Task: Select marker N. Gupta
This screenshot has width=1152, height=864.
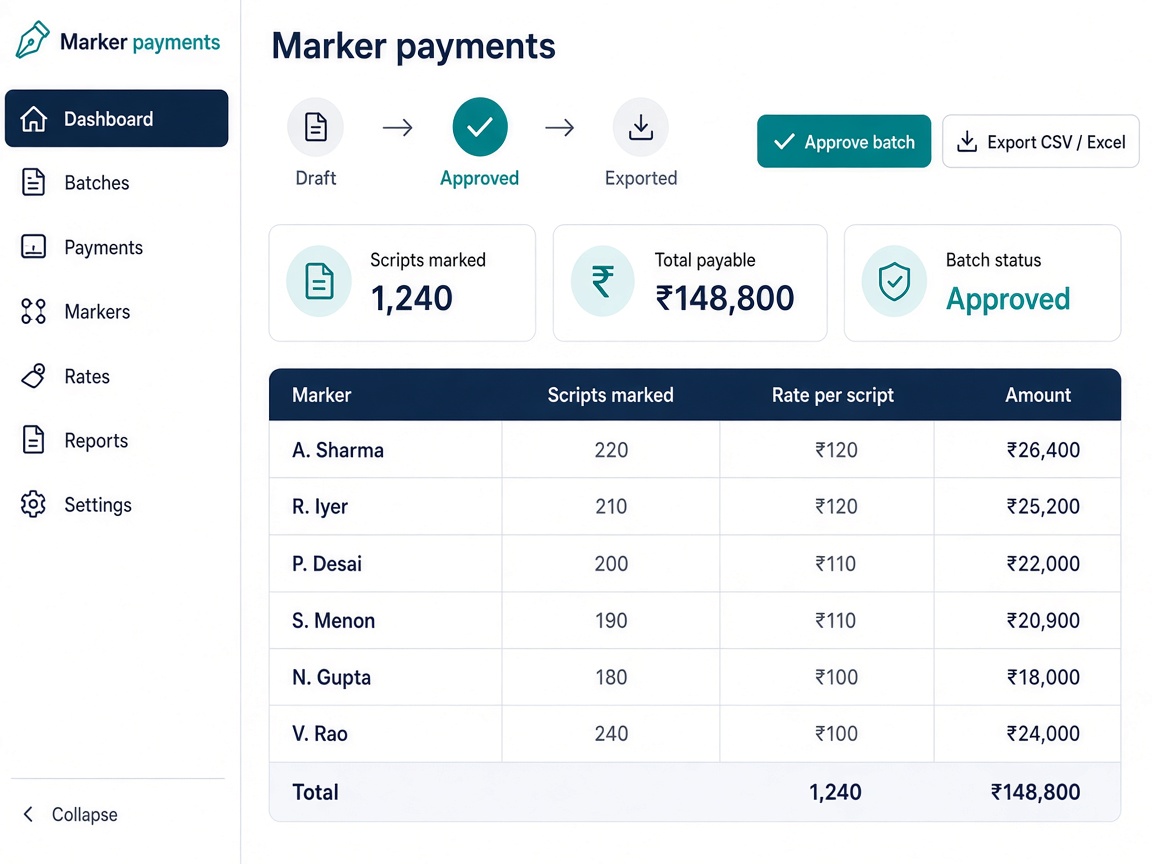Action: click(331, 677)
